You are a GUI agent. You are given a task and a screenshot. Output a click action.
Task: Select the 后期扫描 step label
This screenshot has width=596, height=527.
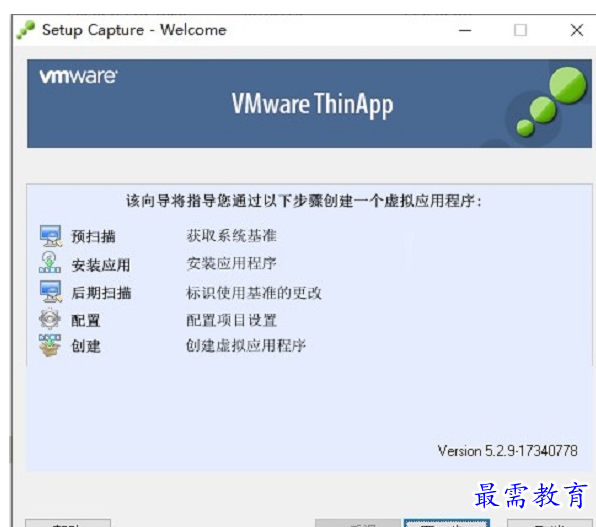pyautogui.click(x=101, y=293)
